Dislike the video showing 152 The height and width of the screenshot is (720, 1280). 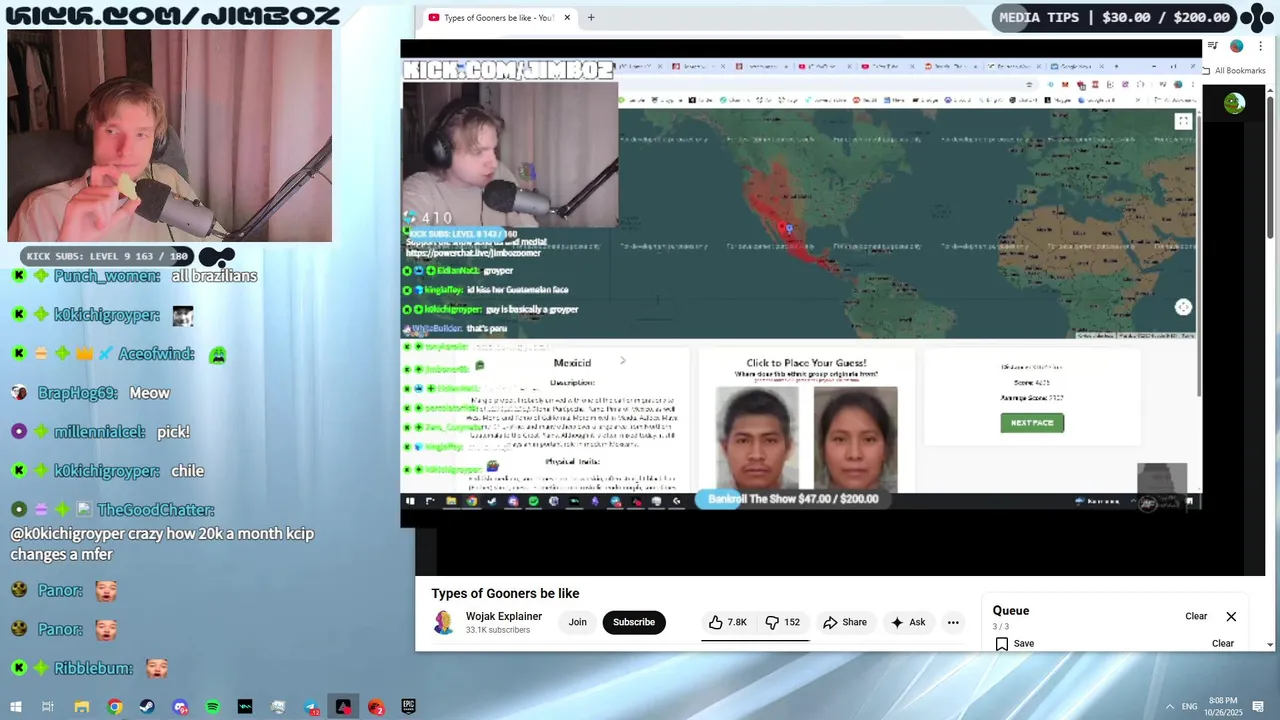[782, 622]
